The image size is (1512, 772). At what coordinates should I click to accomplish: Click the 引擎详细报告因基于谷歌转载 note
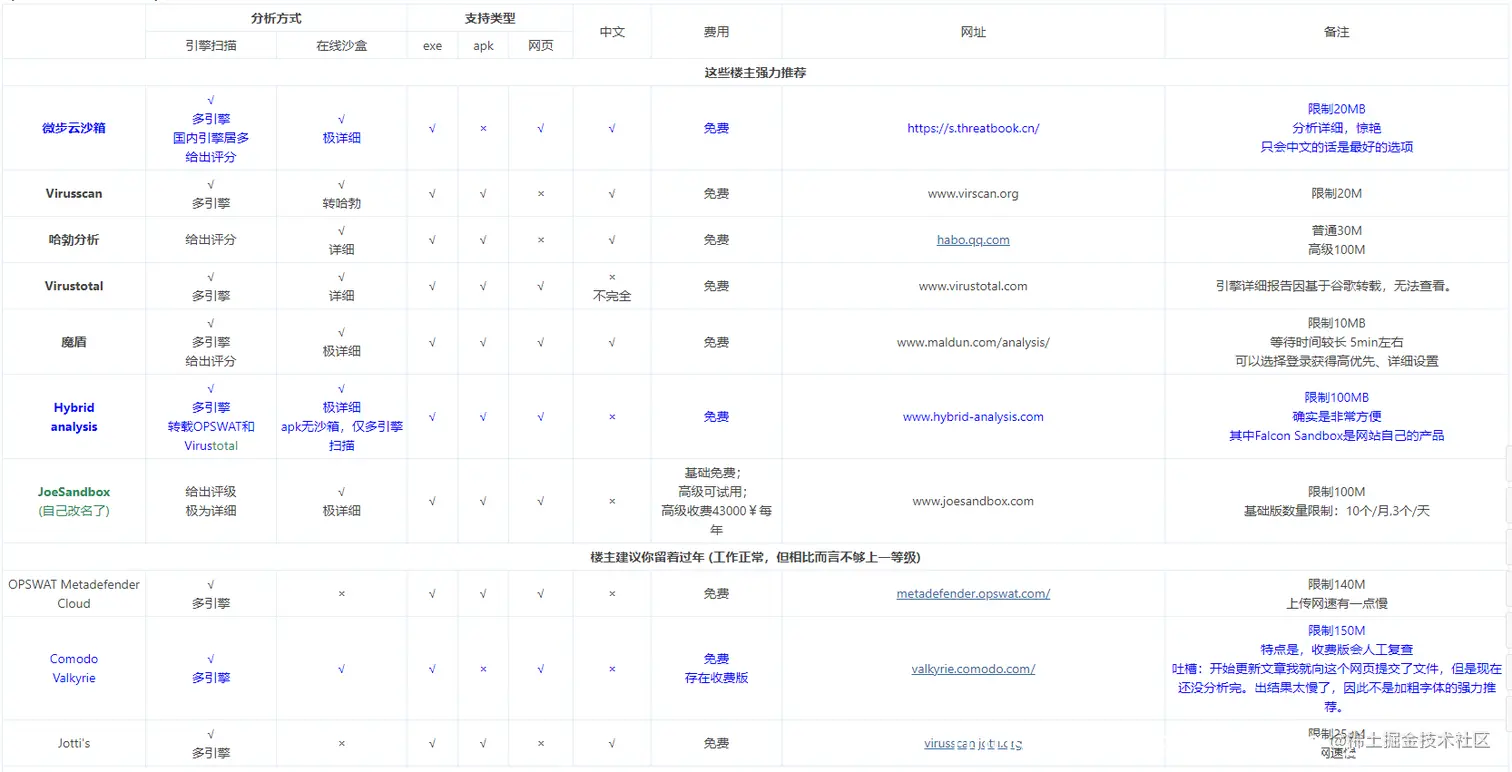click(1336, 286)
